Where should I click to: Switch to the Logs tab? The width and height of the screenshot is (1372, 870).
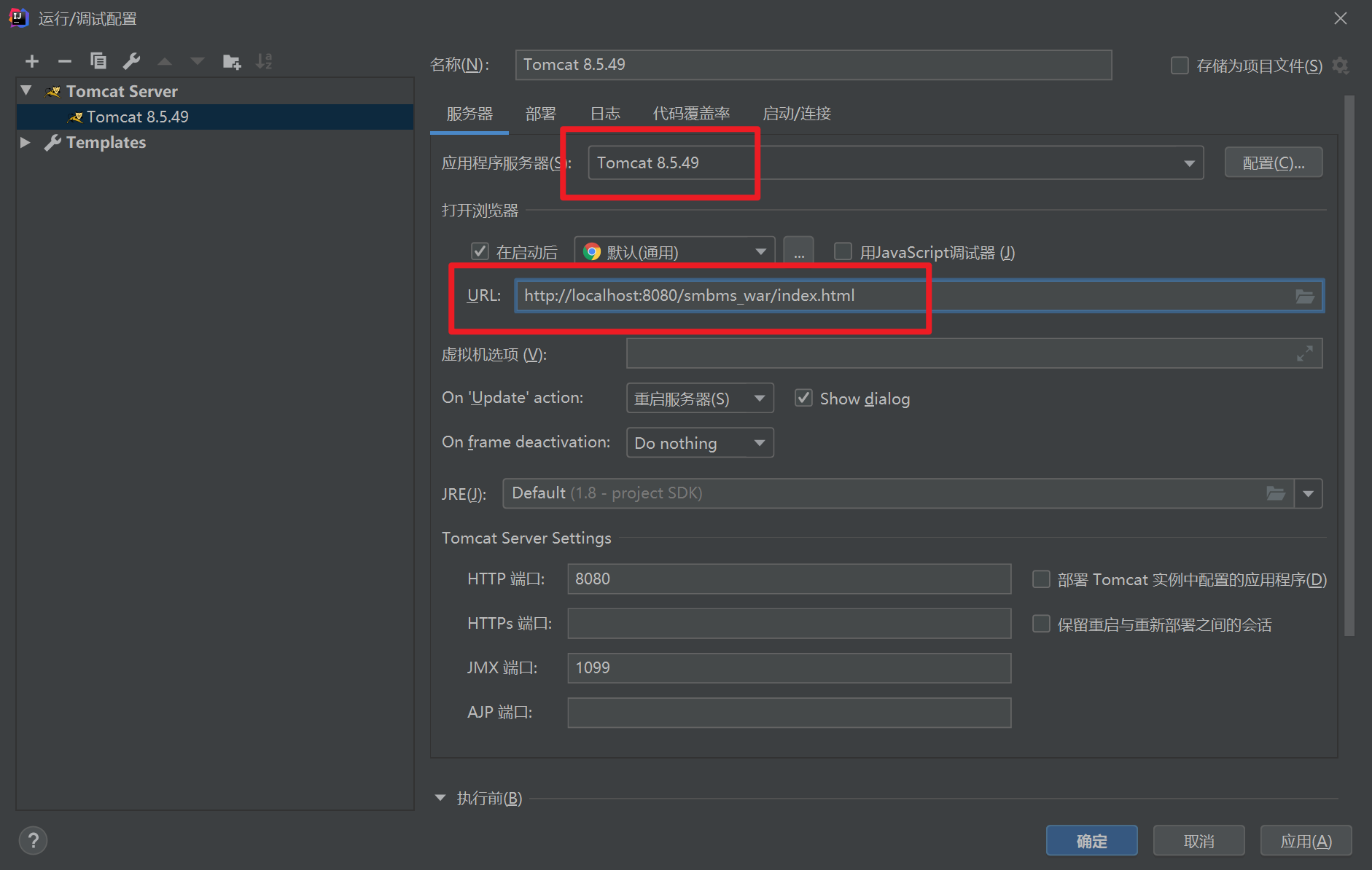pyautogui.click(x=605, y=114)
